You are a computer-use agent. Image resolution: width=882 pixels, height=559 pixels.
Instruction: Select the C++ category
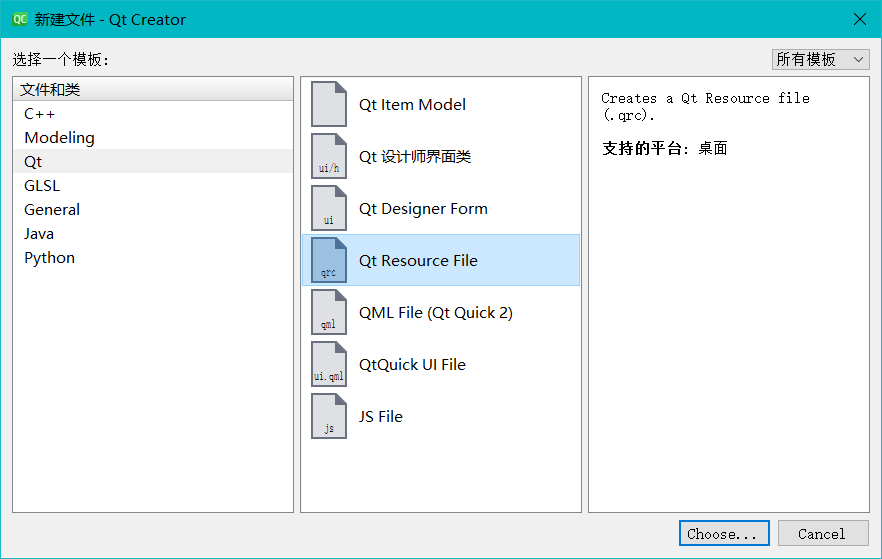(153, 114)
